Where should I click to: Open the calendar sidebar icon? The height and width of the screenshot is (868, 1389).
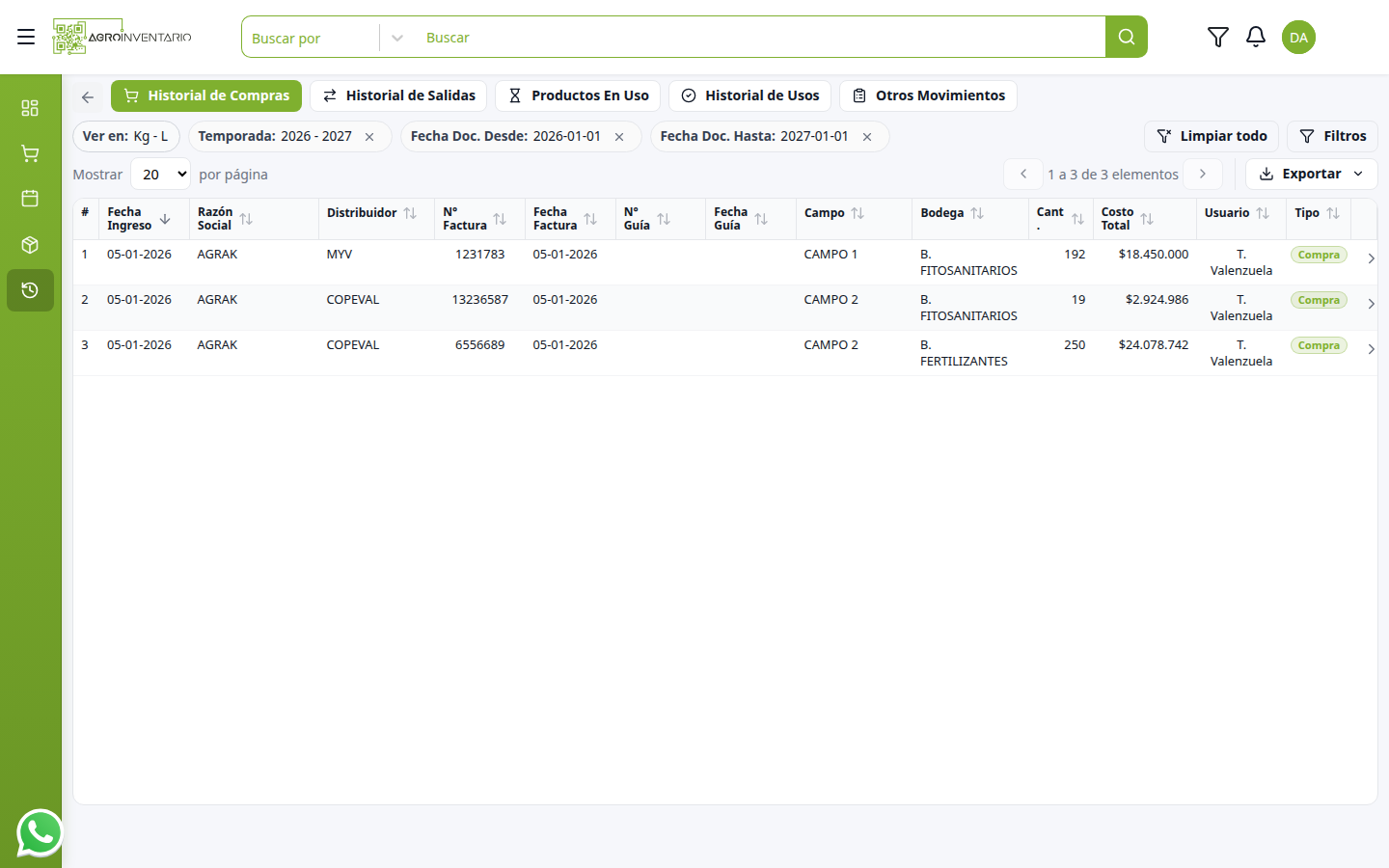[x=30, y=199]
